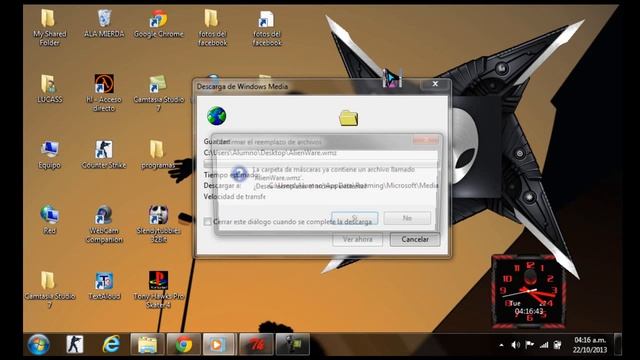The height and width of the screenshot is (360, 640).
Task: Click the Cancelar button in download dialog
Action: click(415, 239)
